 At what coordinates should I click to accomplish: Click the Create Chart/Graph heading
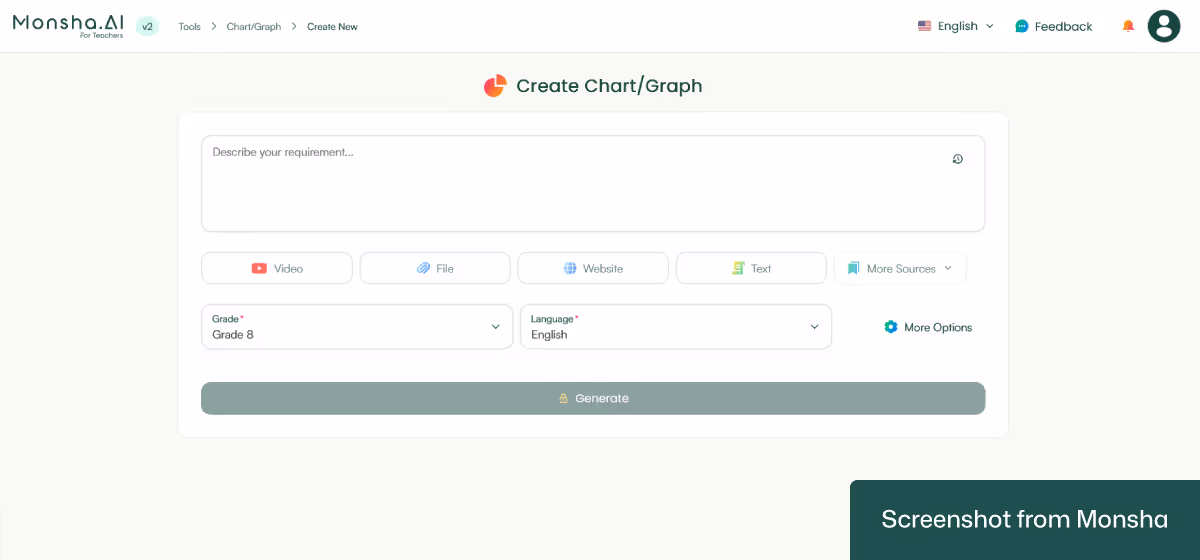coord(609,86)
